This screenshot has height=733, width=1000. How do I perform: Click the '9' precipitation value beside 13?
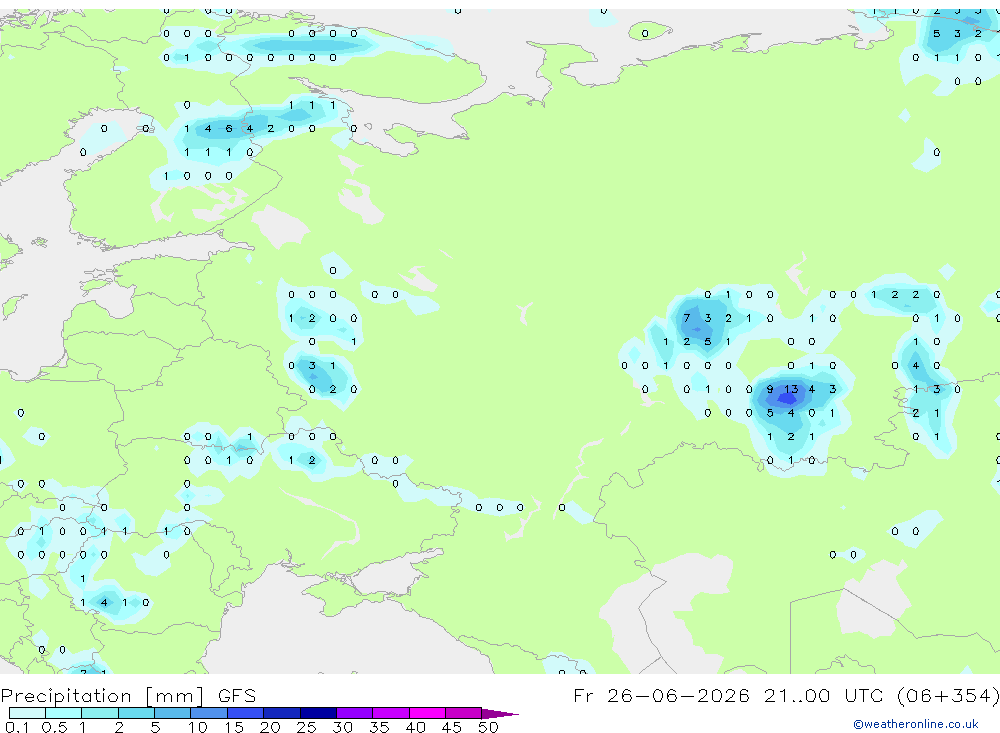[770, 389]
